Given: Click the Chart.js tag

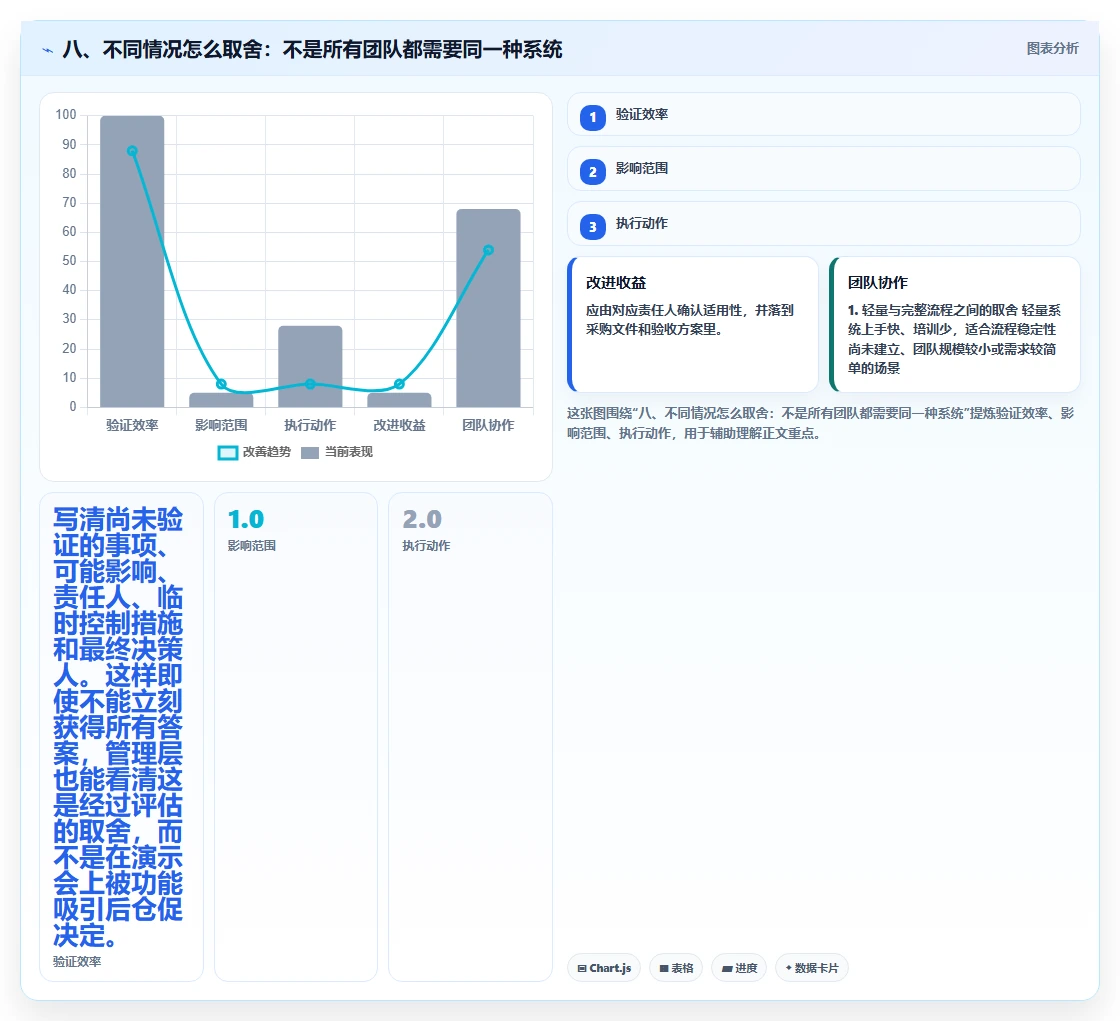Looking at the screenshot, I should point(604,968).
